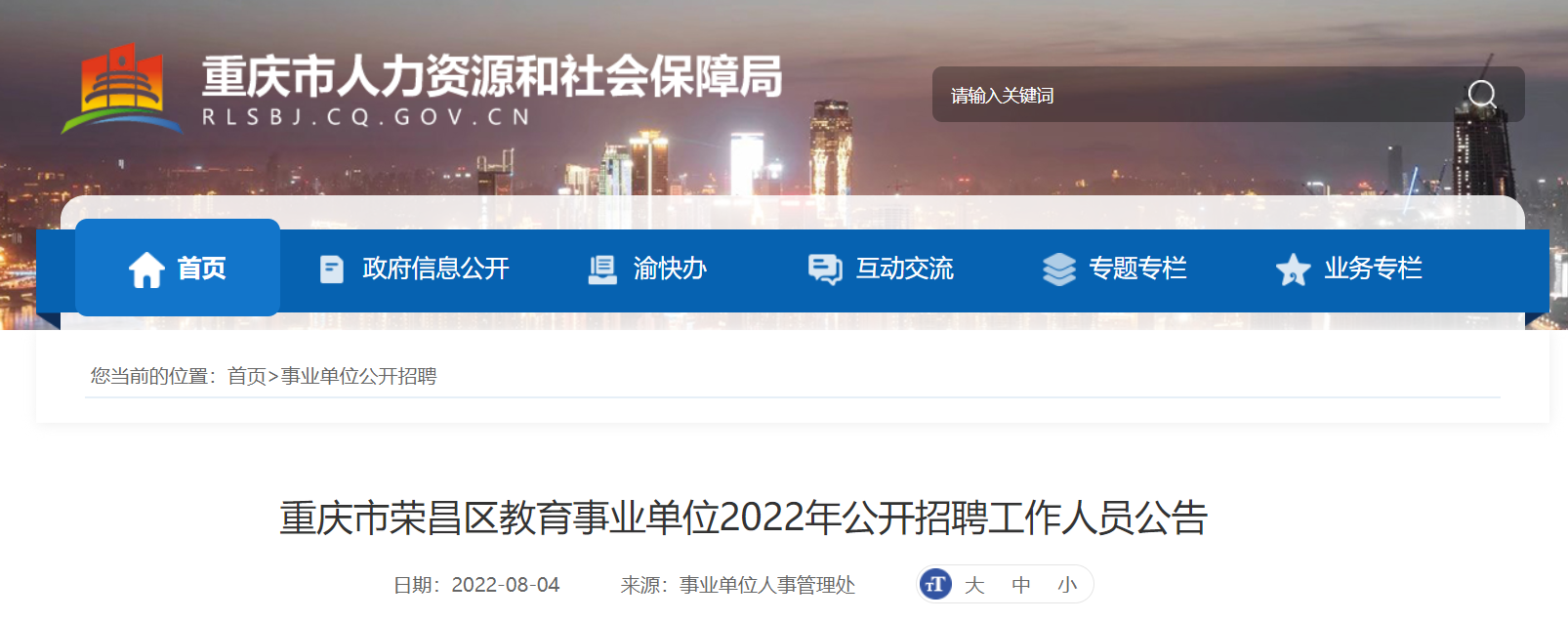Click the 渝快办 service icon
The width and height of the screenshot is (1568, 622).
pyautogui.click(x=602, y=270)
